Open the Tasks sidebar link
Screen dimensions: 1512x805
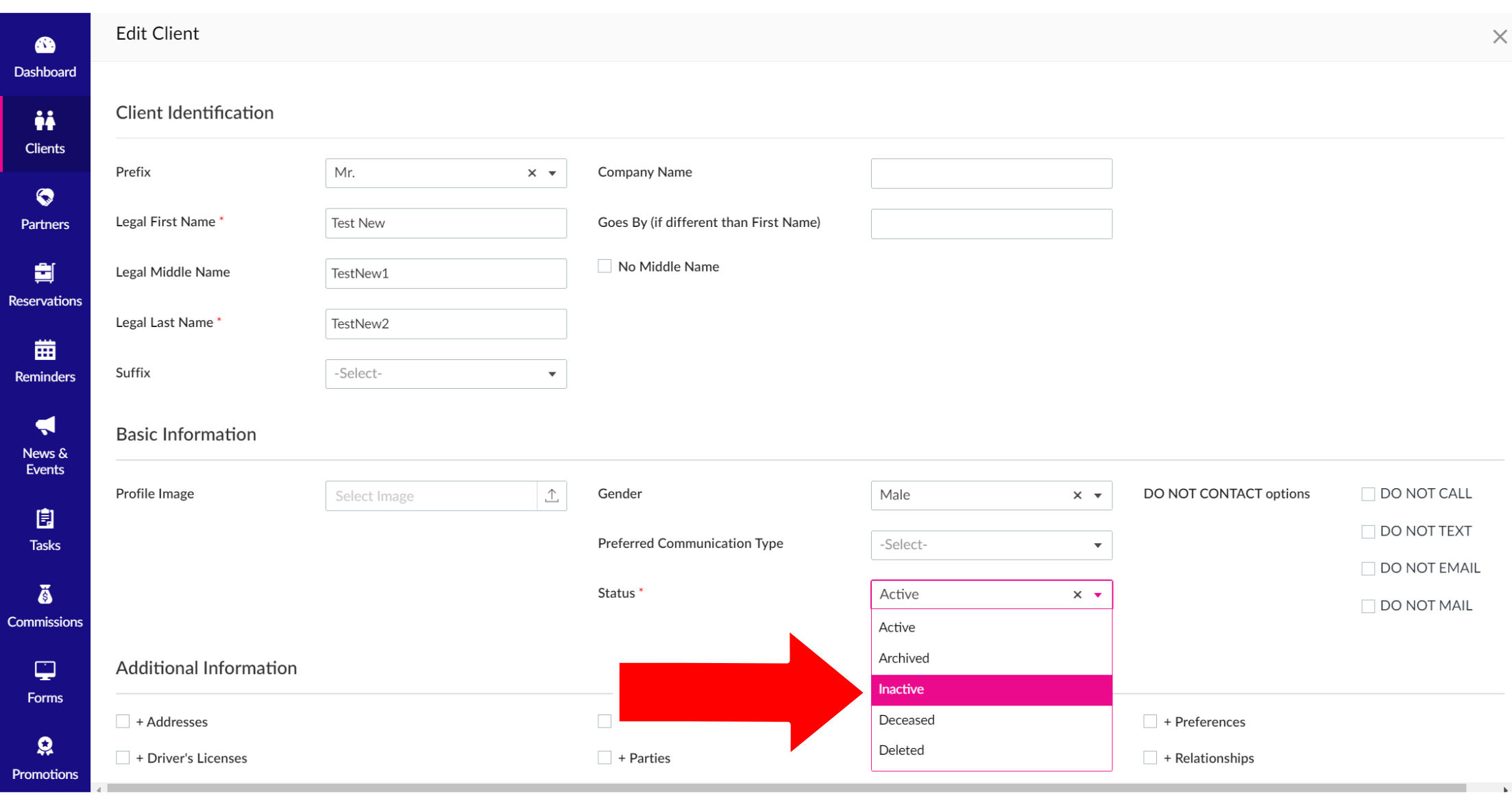[45, 530]
